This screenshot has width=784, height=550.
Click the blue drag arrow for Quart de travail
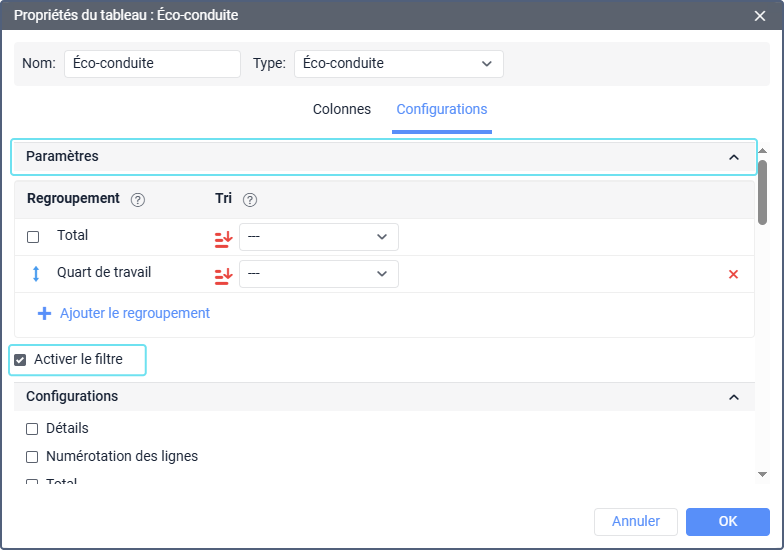click(x=34, y=273)
